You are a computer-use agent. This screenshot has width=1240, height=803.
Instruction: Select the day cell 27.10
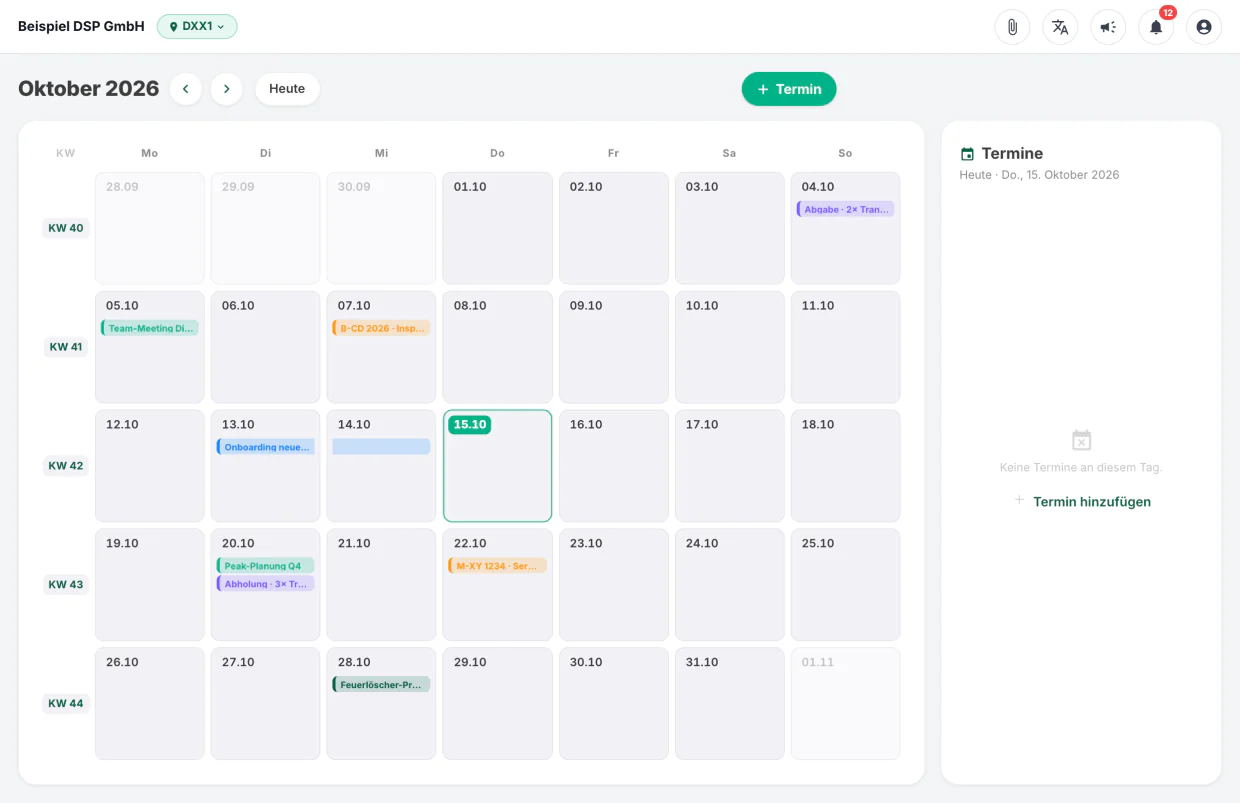(265, 704)
